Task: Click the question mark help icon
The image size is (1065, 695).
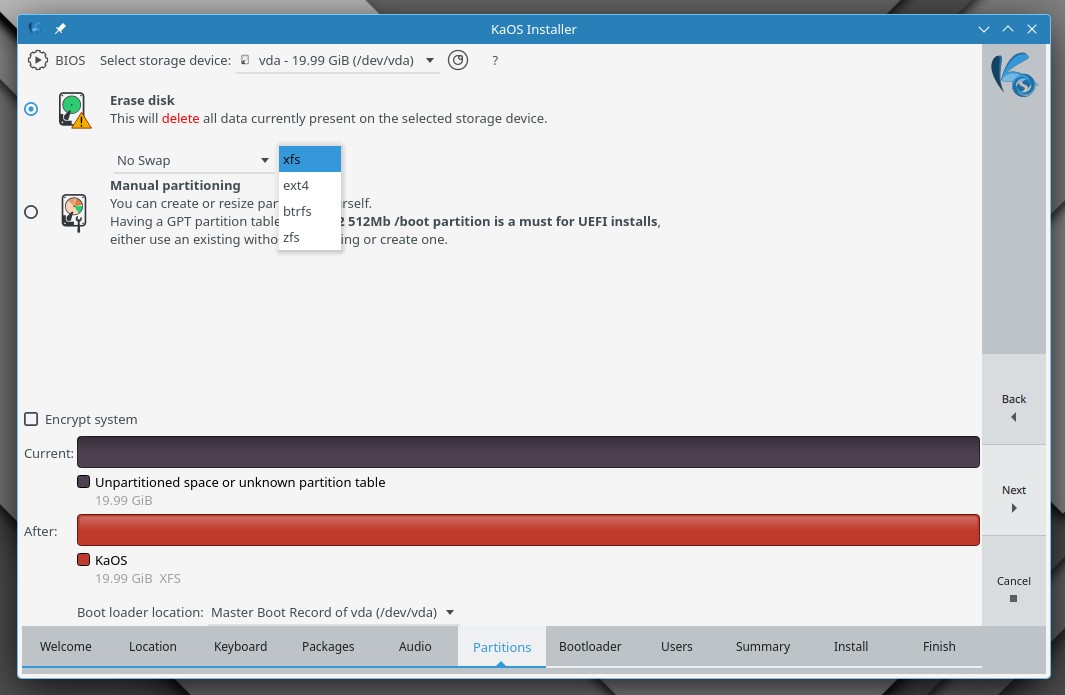Action: 495,60
